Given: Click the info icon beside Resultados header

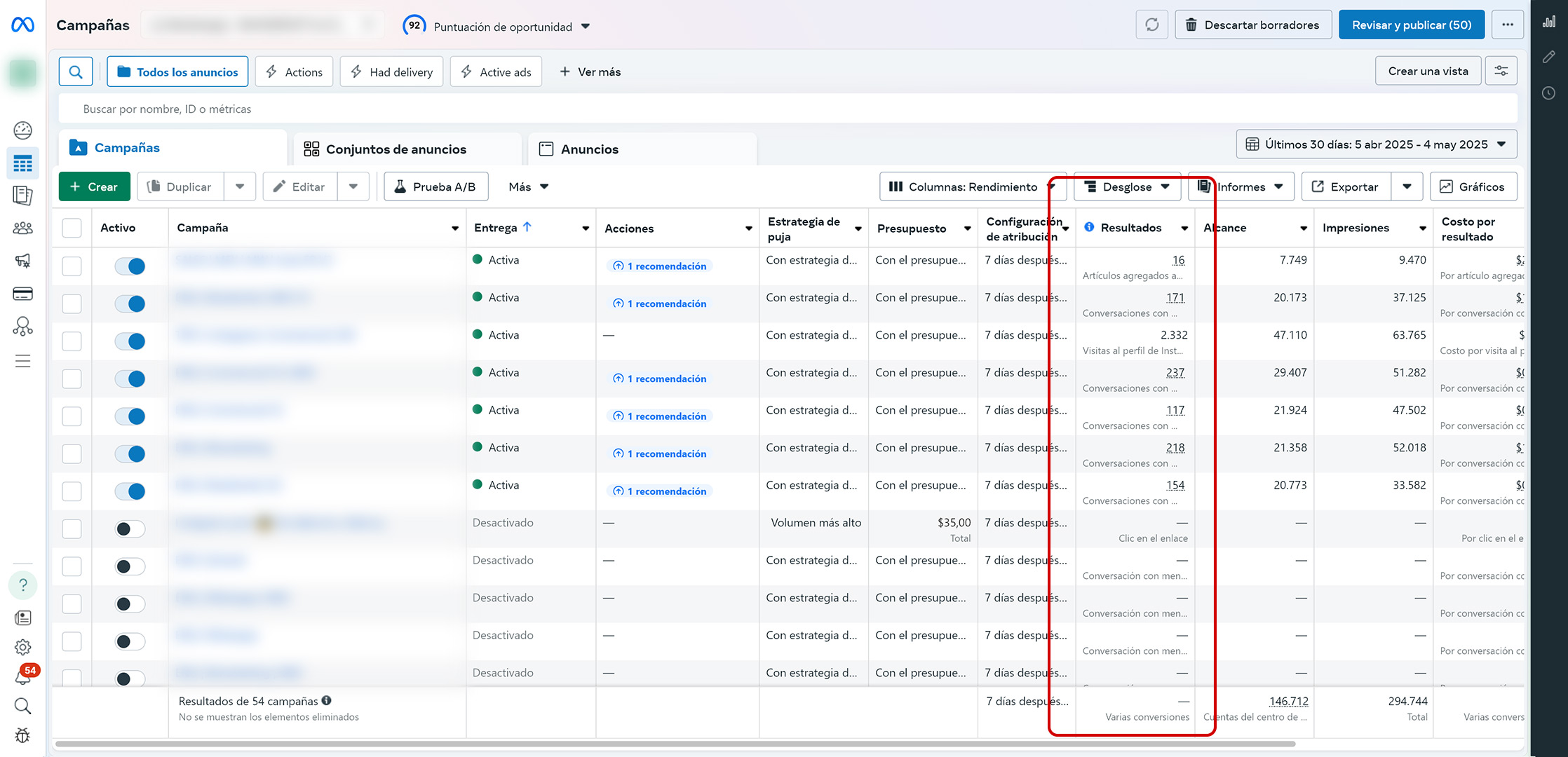Looking at the screenshot, I should coord(1089,227).
